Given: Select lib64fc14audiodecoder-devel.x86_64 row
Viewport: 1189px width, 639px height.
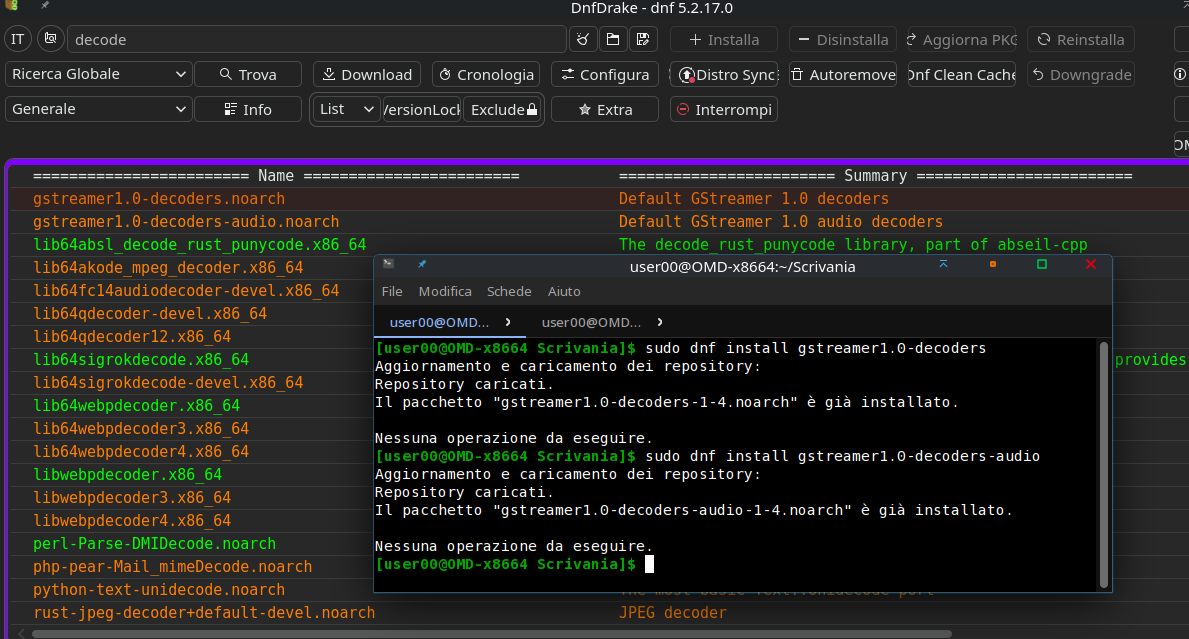Looking at the screenshot, I should (x=186, y=290).
